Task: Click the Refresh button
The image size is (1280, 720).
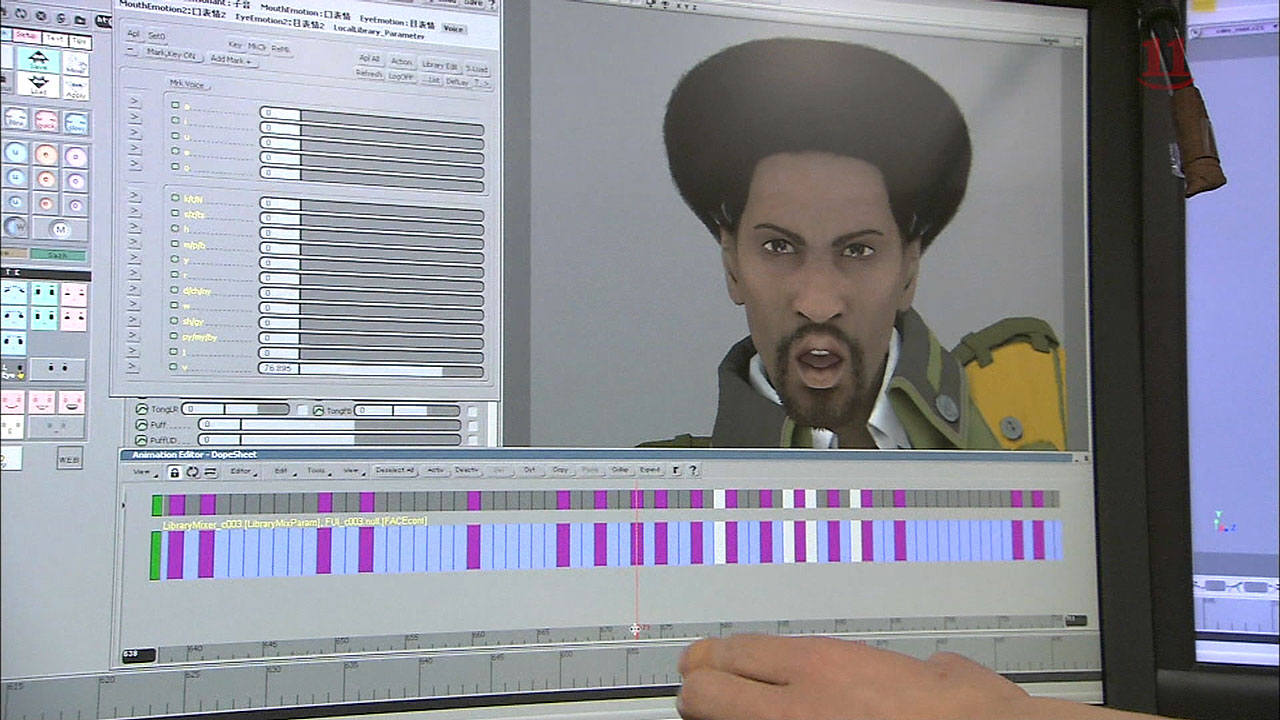Action: [369, 74]
